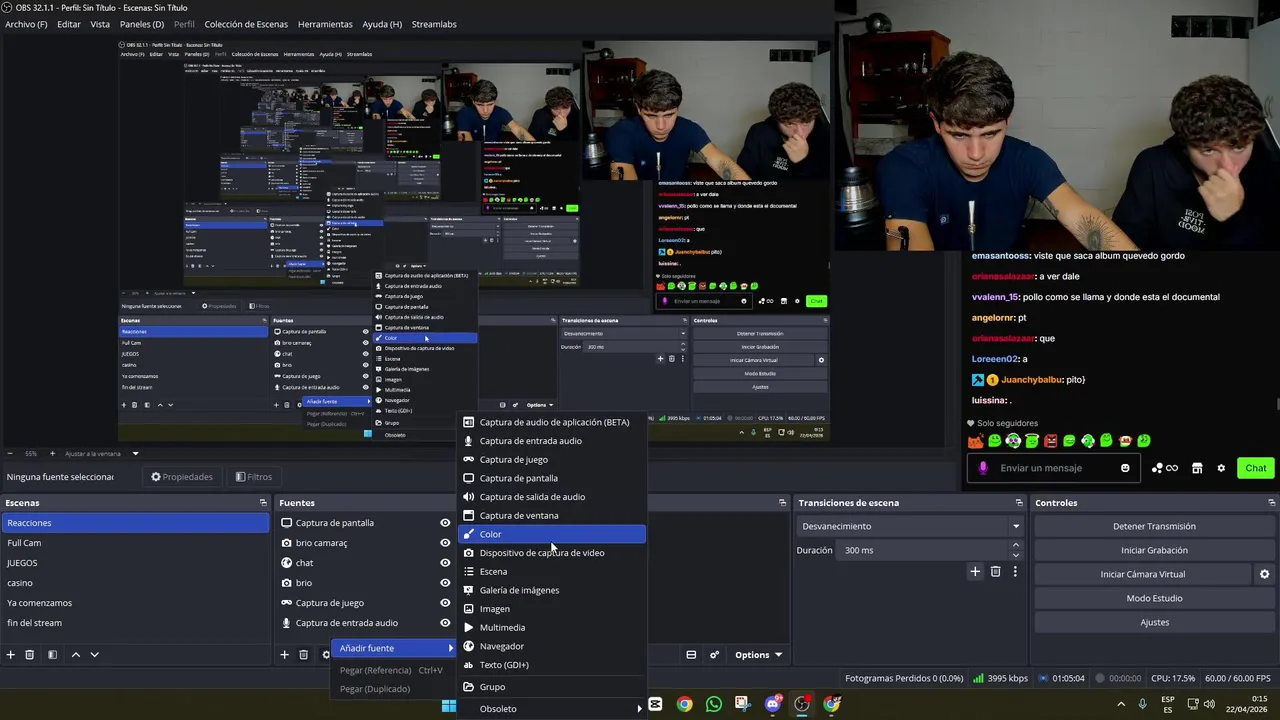The image size is (1280, 720).
Task: Hide the brio source with its eye icon
Action: (x=445, y=583)
